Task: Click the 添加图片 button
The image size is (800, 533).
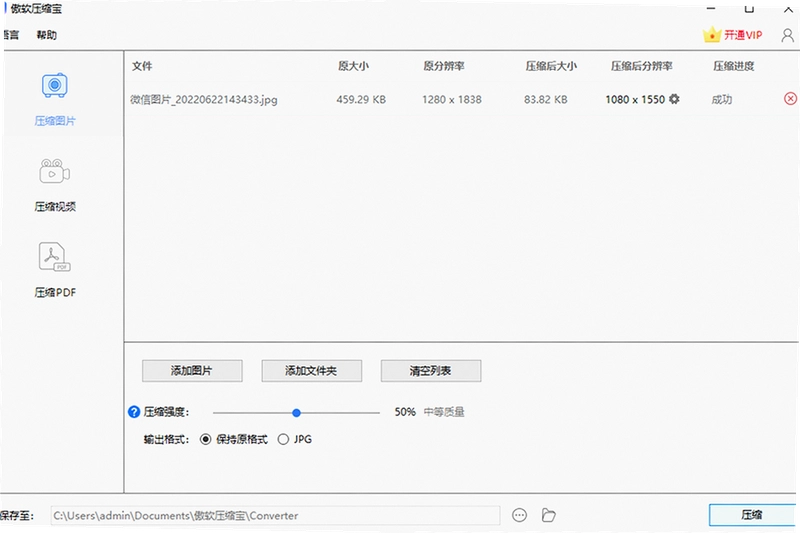Action: coord(192,371)
